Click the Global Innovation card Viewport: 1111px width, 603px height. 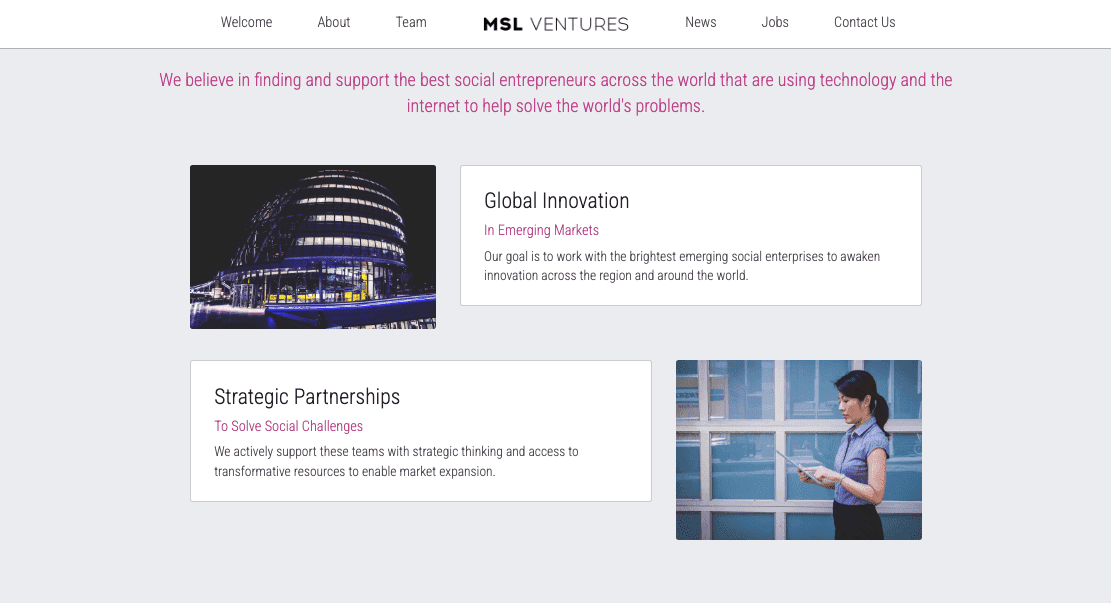[690, 235]
